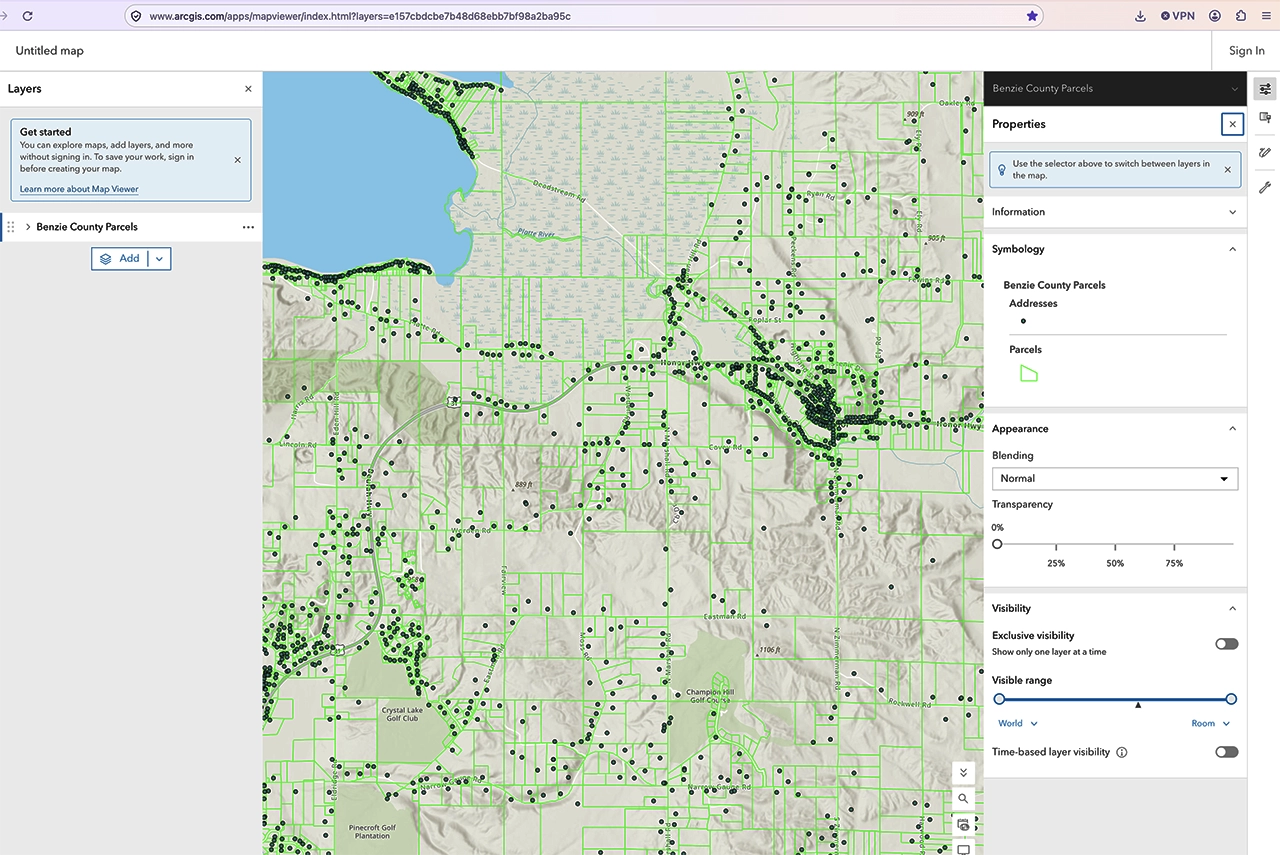The width and height of the screenshot is (1280, 855).
Task: Click the info icon beside Time-based layer visibility
Action: (x=1122, y=752)
